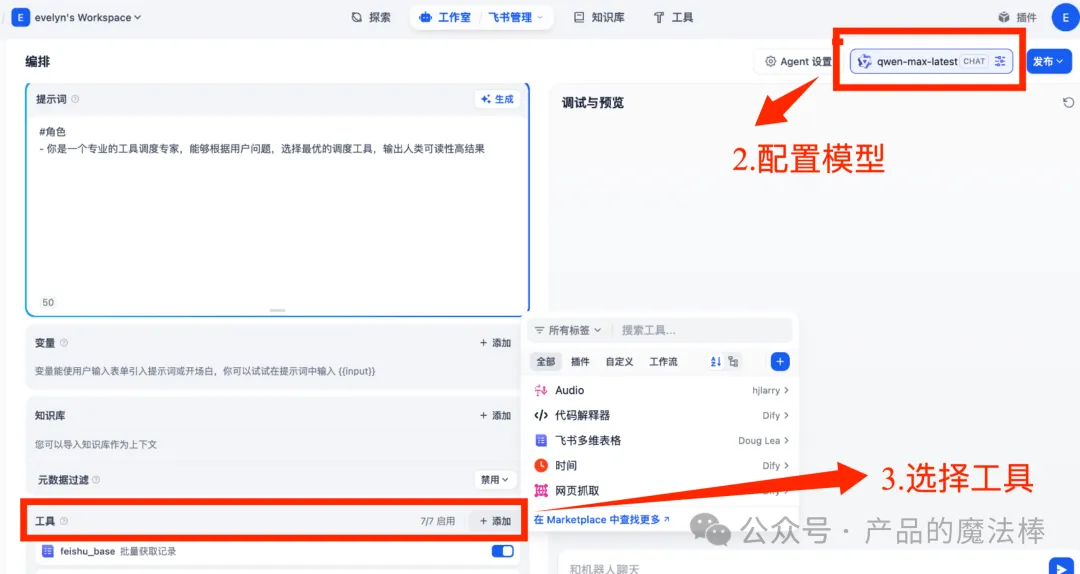The width and height of the screenshot is (1080, 574).
Task: Go to the 探索 explore page
Action: pos(371,17)
